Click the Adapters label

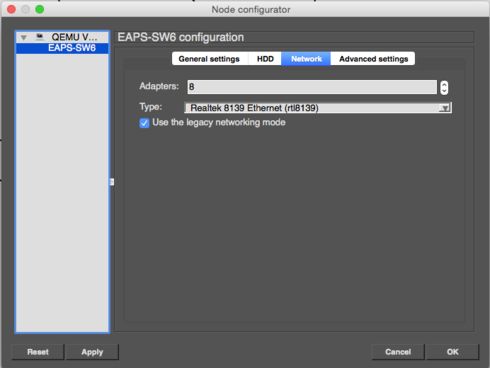pyautogui.click(x=159, y=86)
